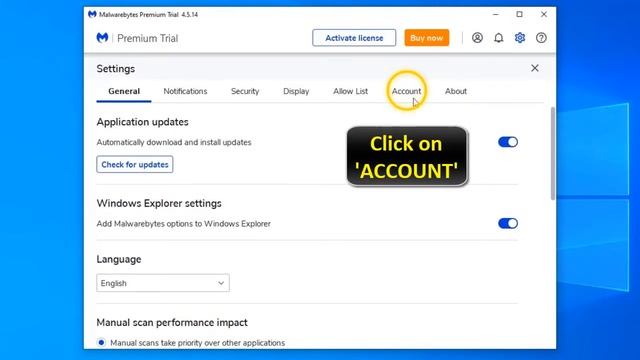Screen dimensions: 640x360
Task: Click the Check for updates button
Action: tap(135, 164)
